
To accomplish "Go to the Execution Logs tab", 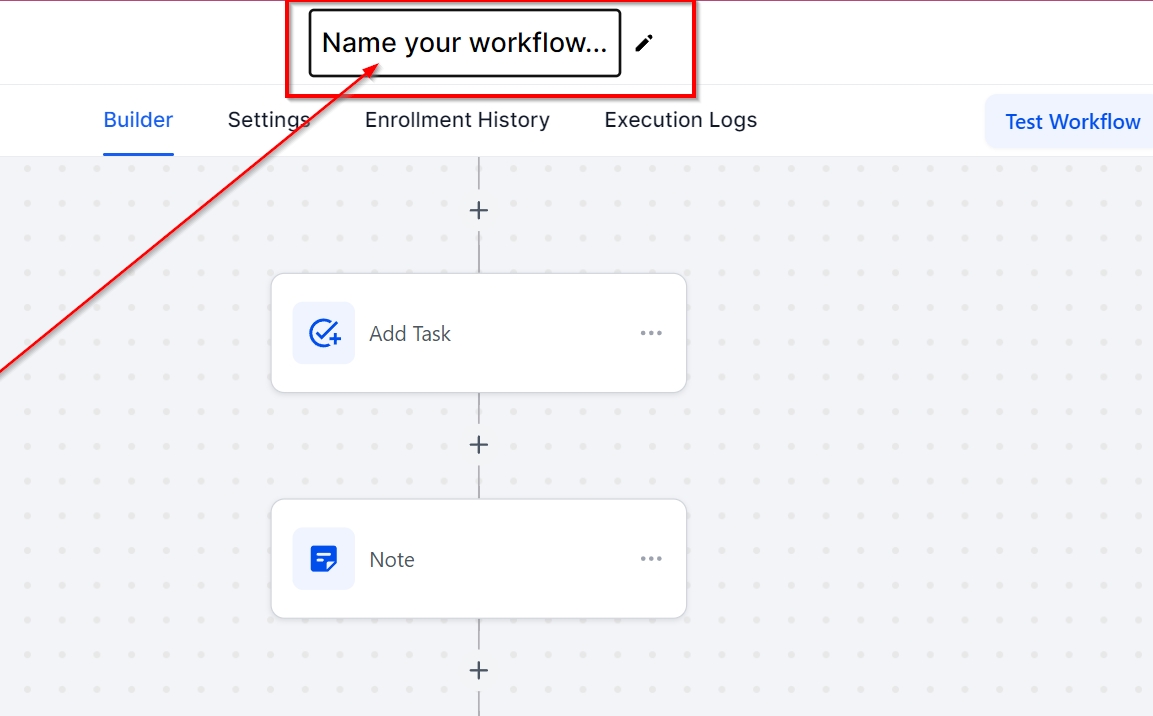I will coord(680,120).
